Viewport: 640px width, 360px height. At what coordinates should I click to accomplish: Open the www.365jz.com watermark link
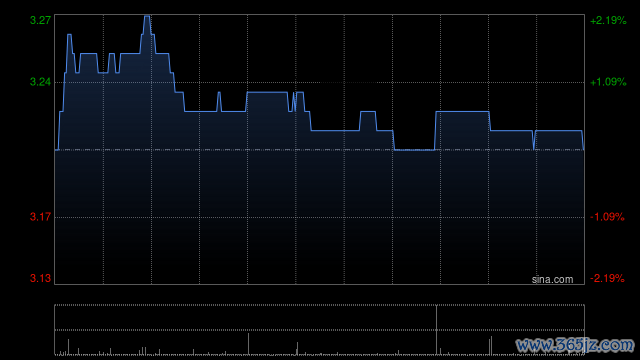tap(575, 345)
